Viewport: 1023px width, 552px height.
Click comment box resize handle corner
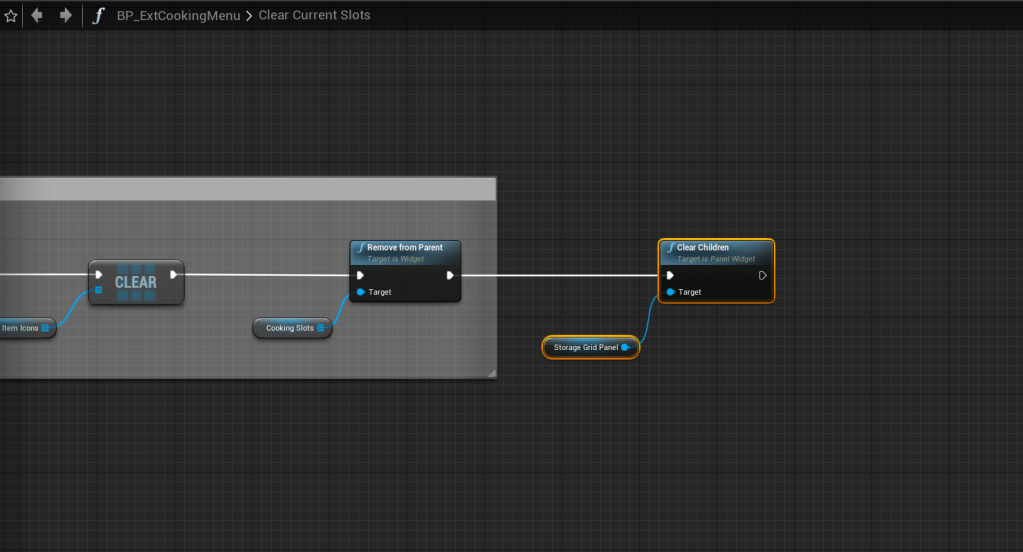click(x=492, y=373)
